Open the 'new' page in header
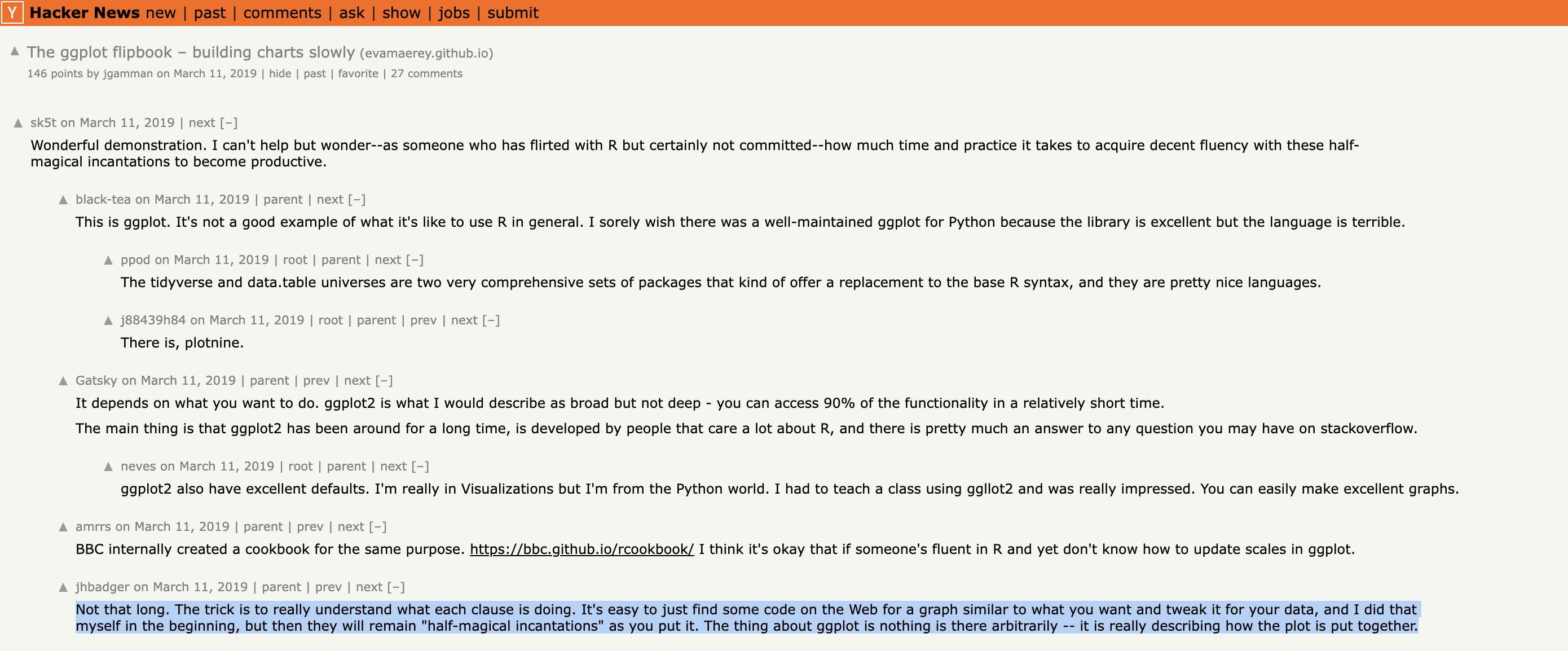Screen dimensions: 1568x651 (161, 13)
